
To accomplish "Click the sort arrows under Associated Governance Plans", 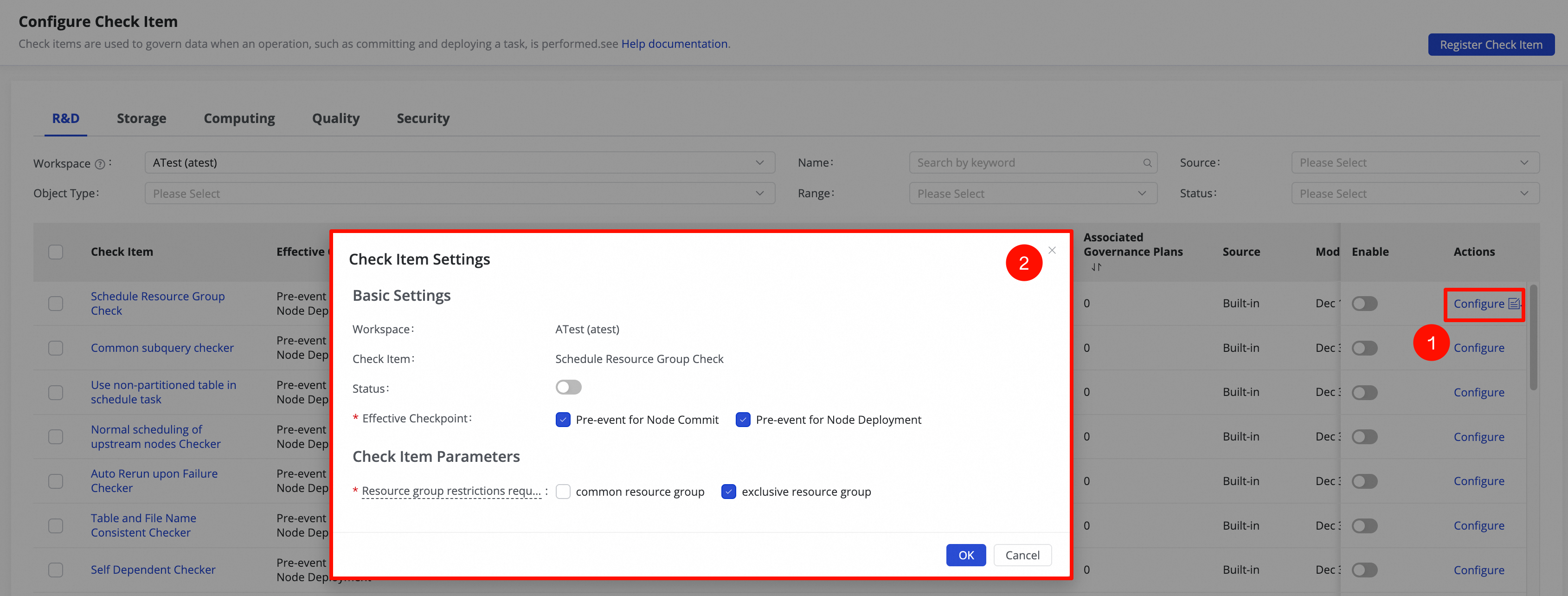I will (1096, 267).
